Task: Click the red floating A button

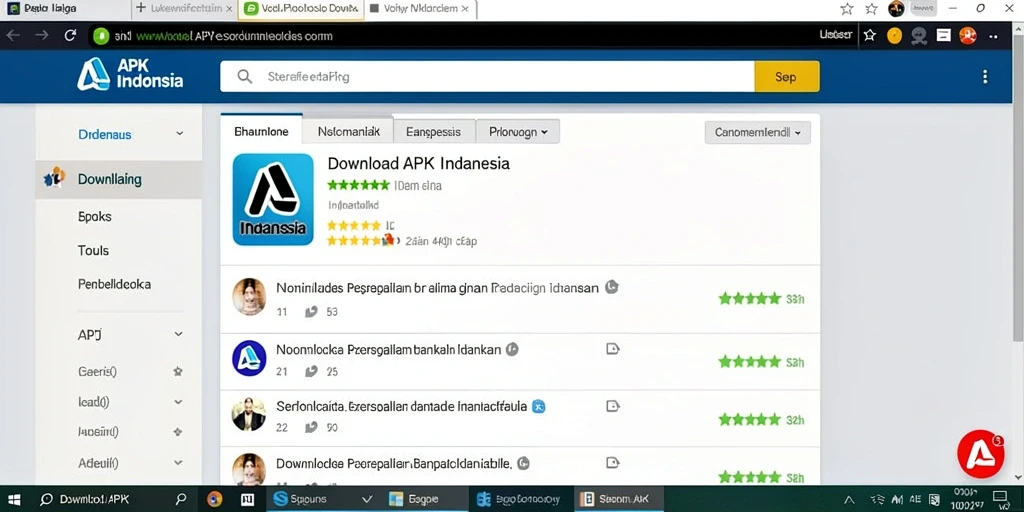Action: [x=980, y=454]
